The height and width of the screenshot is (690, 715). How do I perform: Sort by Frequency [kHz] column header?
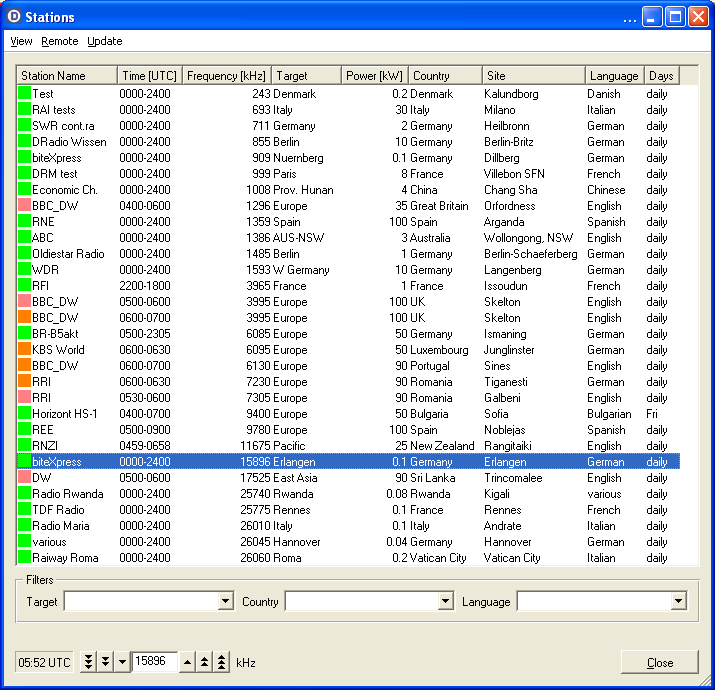tap(226, 76)
